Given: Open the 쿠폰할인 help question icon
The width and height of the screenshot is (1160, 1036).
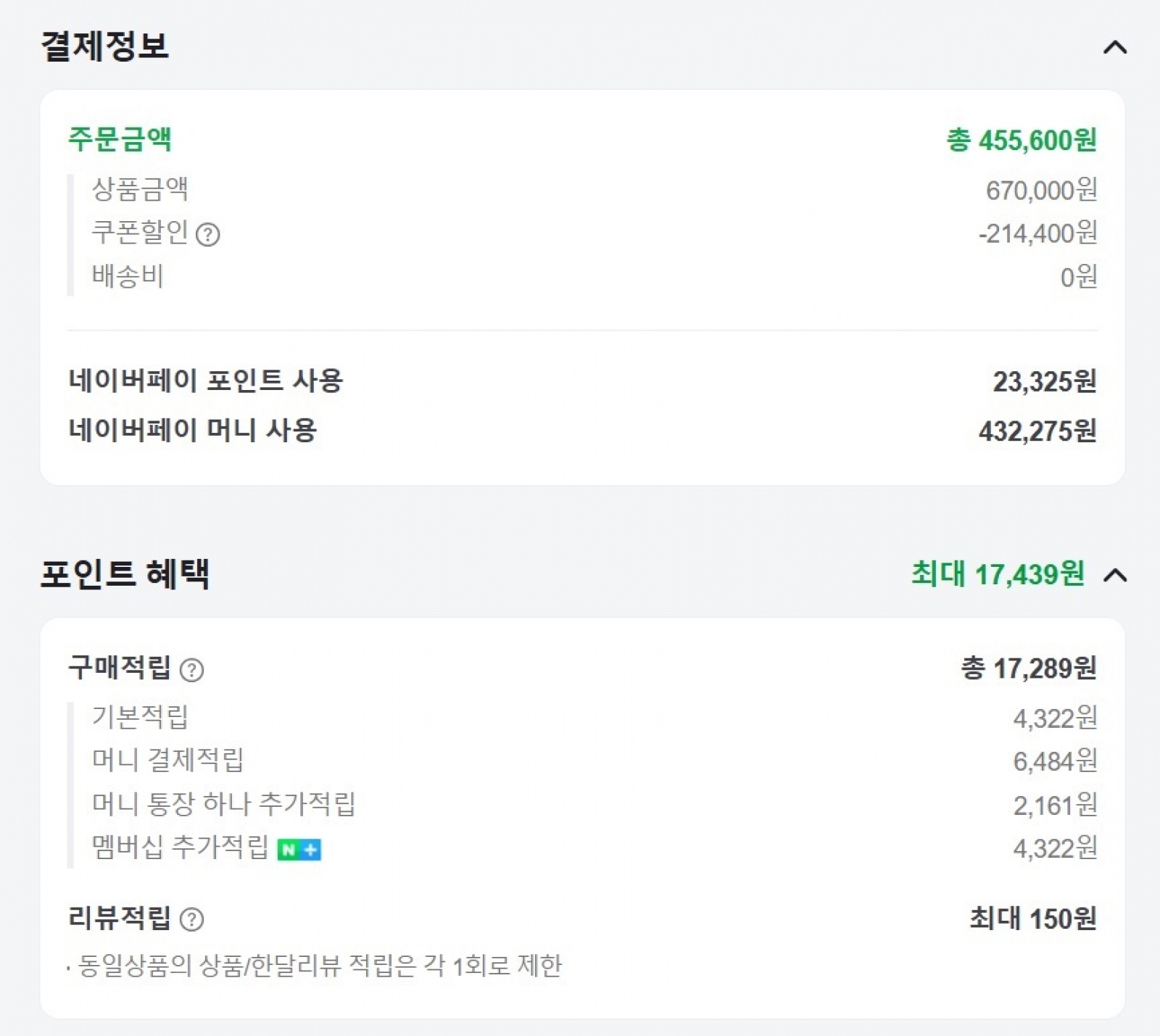Looking at the screenshot, I should [208, 235].
